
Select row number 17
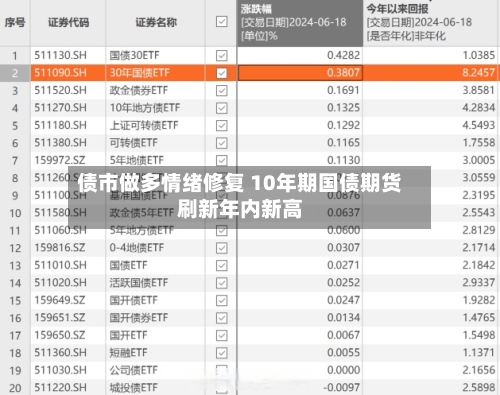click(x=15, y=336)
